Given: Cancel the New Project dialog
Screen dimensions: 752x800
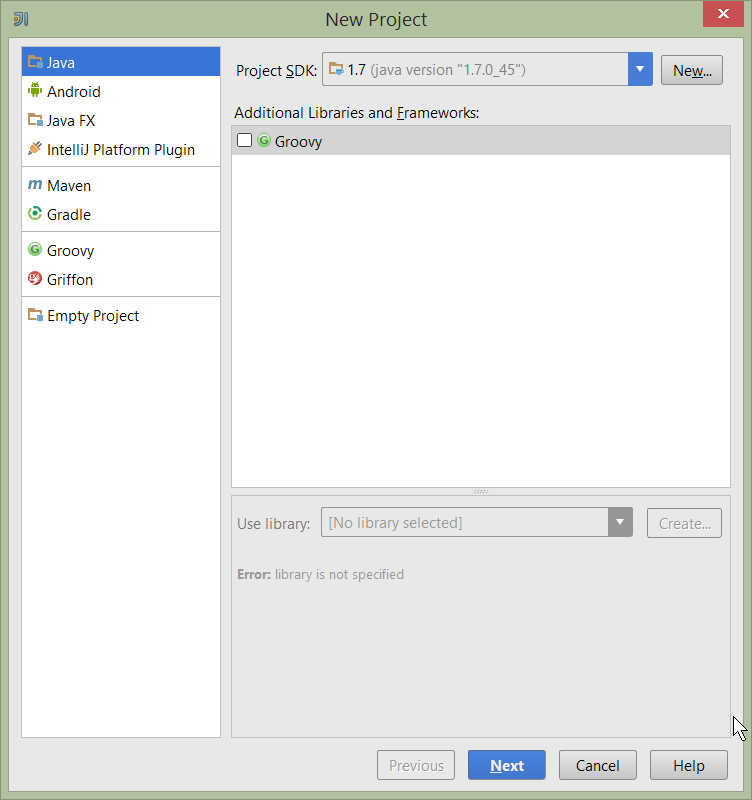Looking at the screenshot, I should coord(597,765).
